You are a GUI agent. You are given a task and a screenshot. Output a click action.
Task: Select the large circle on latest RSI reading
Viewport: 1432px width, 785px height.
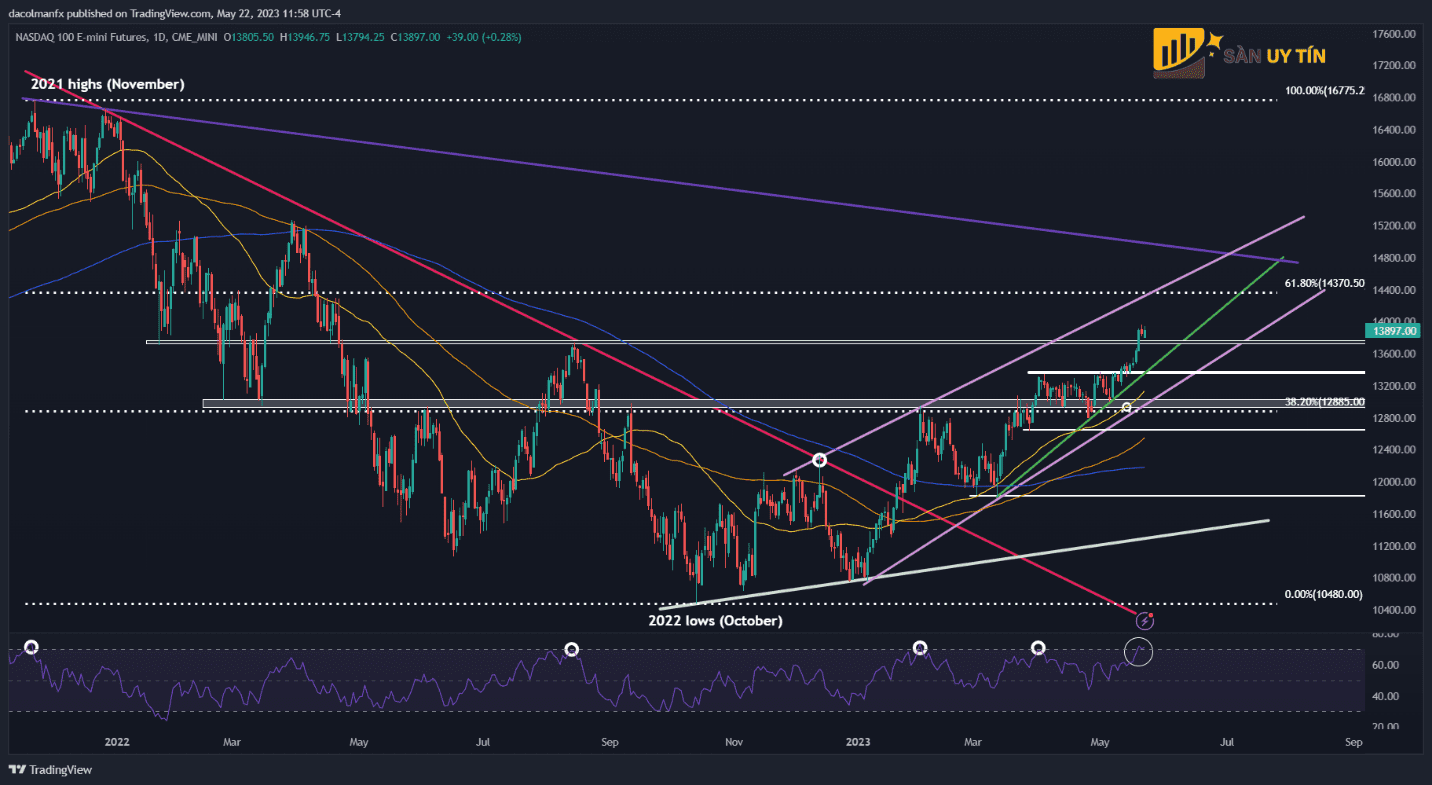click(x=1139, y=651)
